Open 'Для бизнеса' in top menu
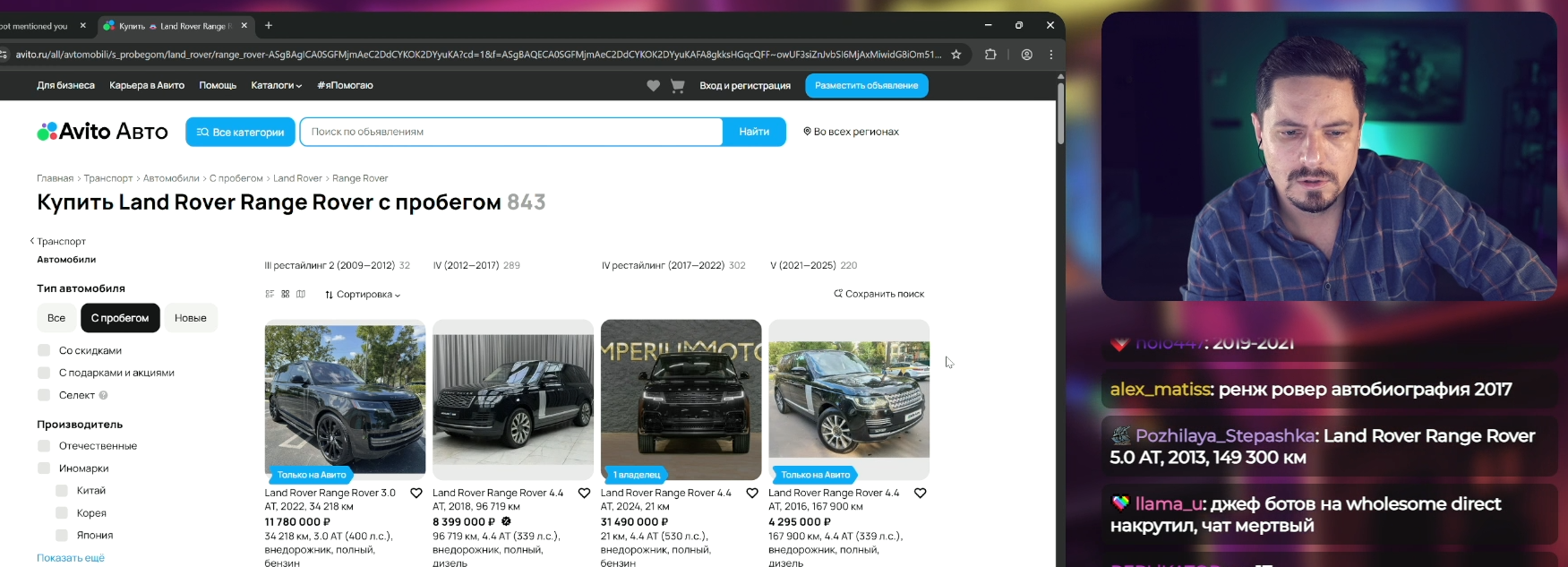 pos(65,86)
